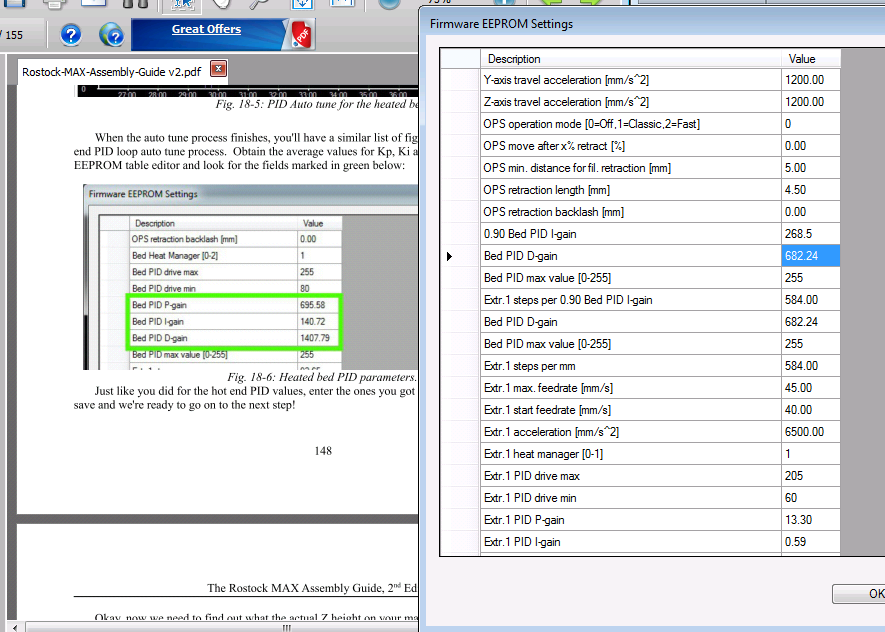Select the Extr.1 PID drive min value

[x=810, y=498]
